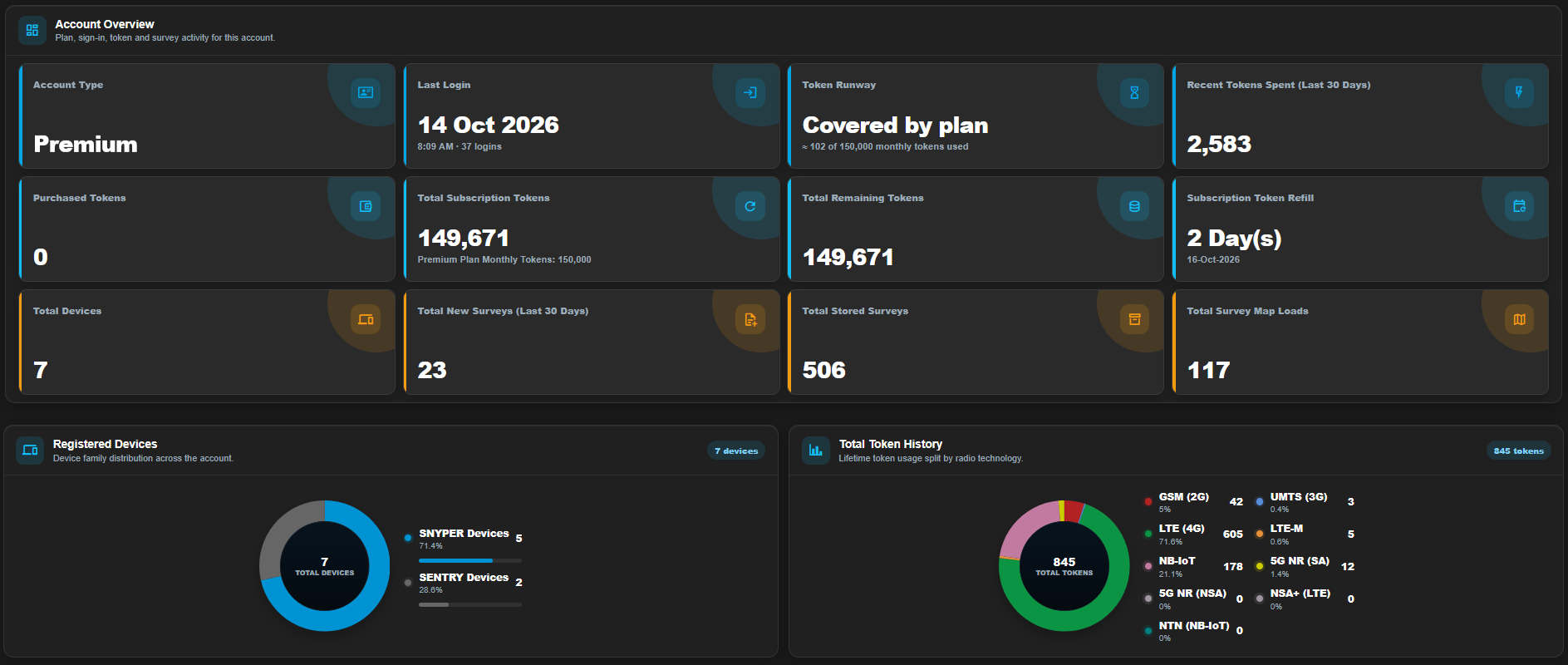Click the 845 tokens badge

[x=1518, y=451]
